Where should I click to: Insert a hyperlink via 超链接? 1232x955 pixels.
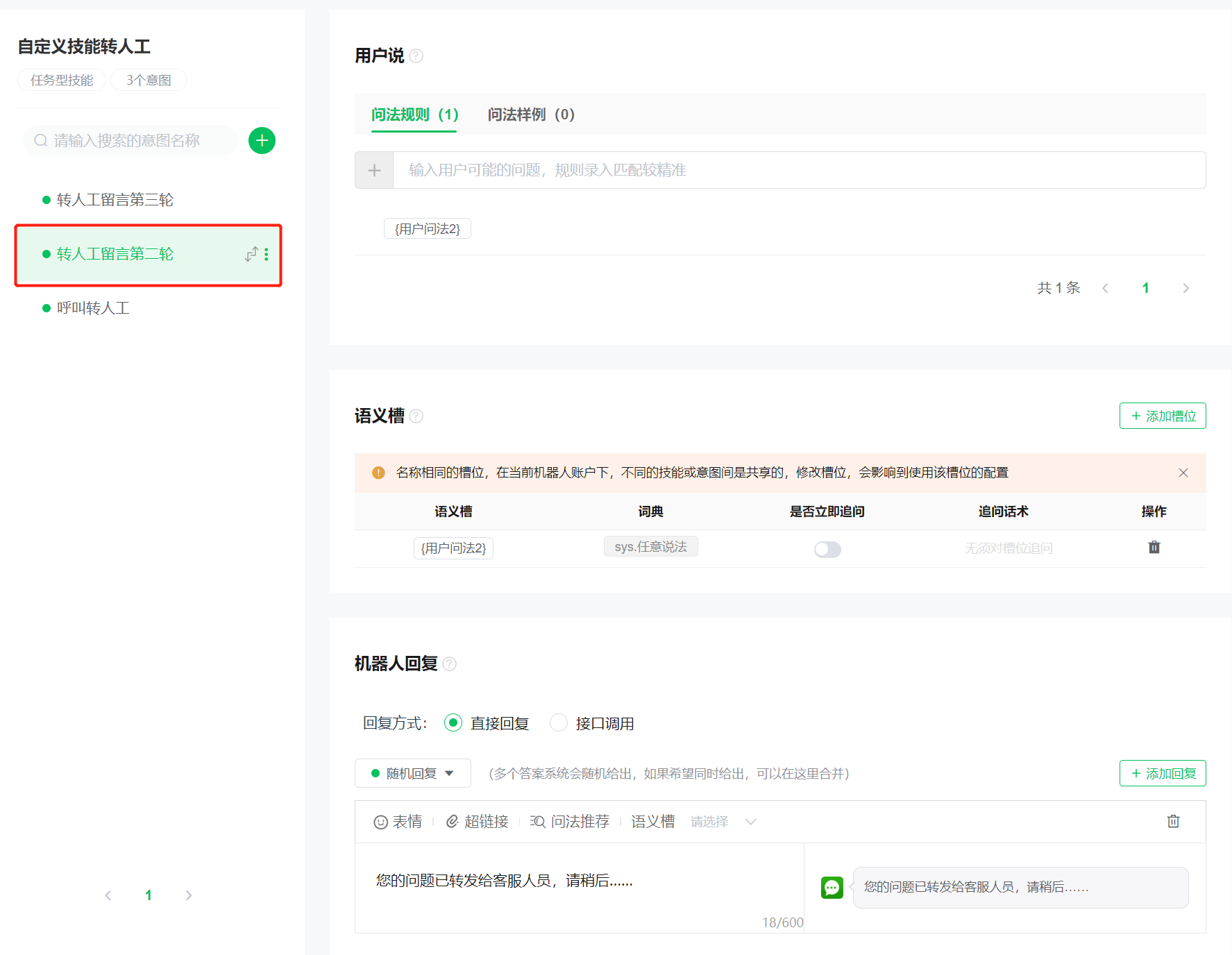pos(478,822)
